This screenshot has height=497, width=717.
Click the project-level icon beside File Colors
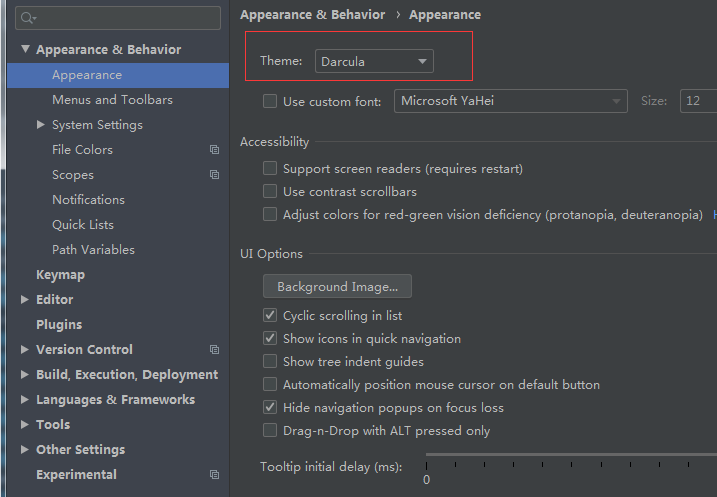pyautogui.click(x=214, y=150)
